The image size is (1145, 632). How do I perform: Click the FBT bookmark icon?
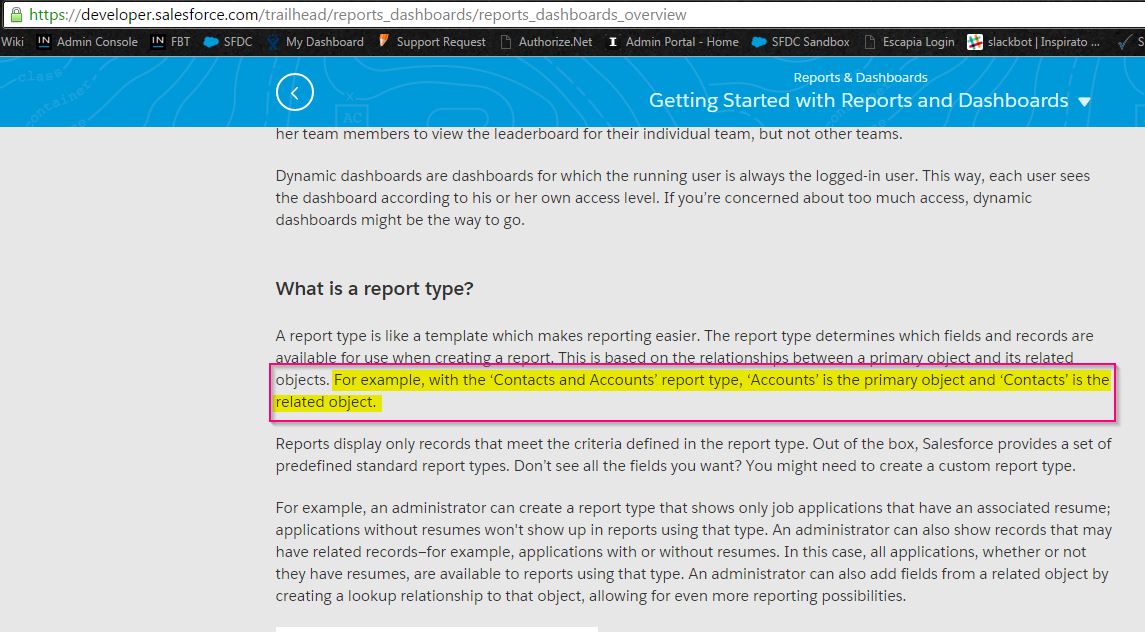point(158,42)
